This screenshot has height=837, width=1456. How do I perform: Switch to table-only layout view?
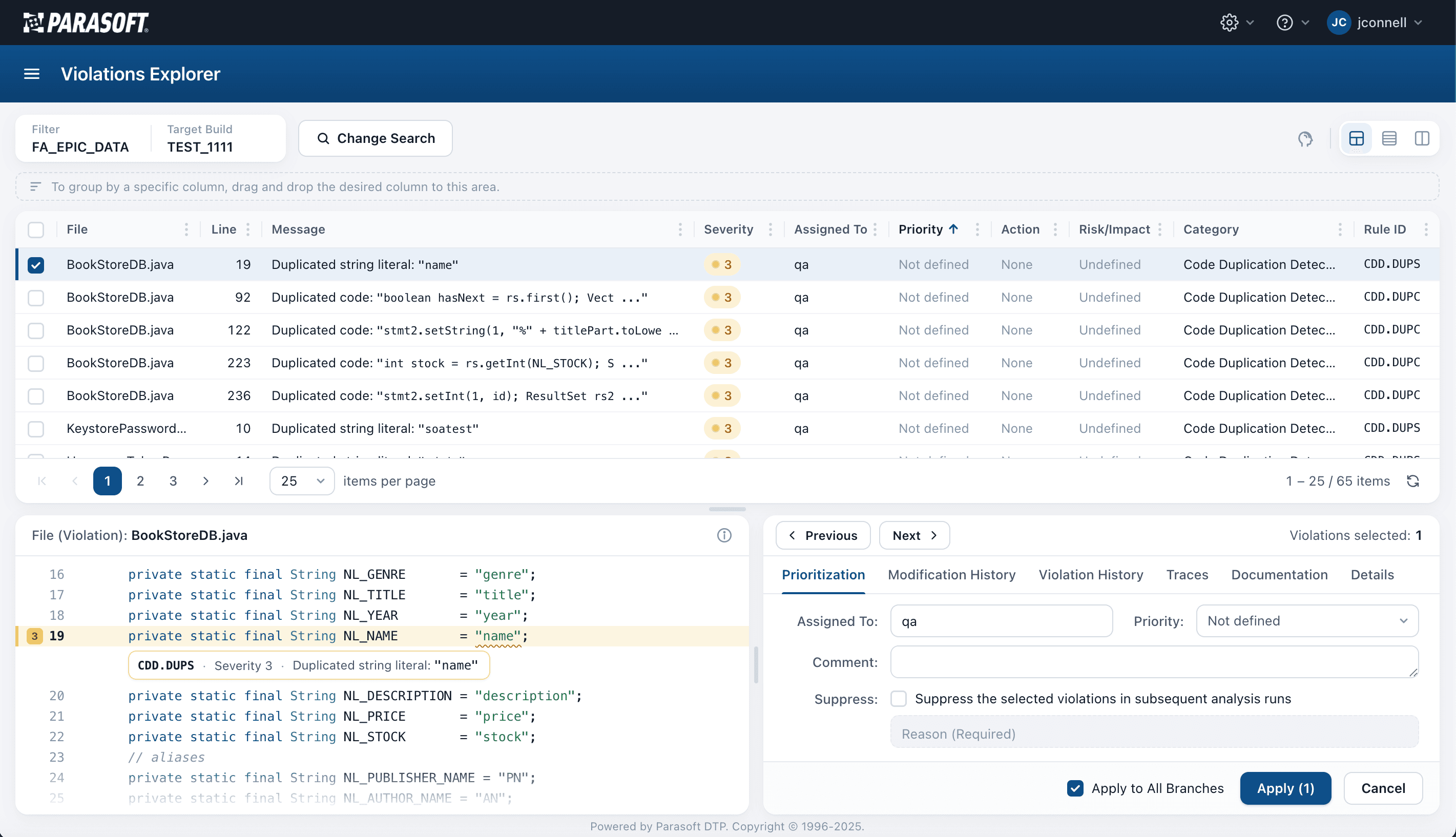(1389, 138)
